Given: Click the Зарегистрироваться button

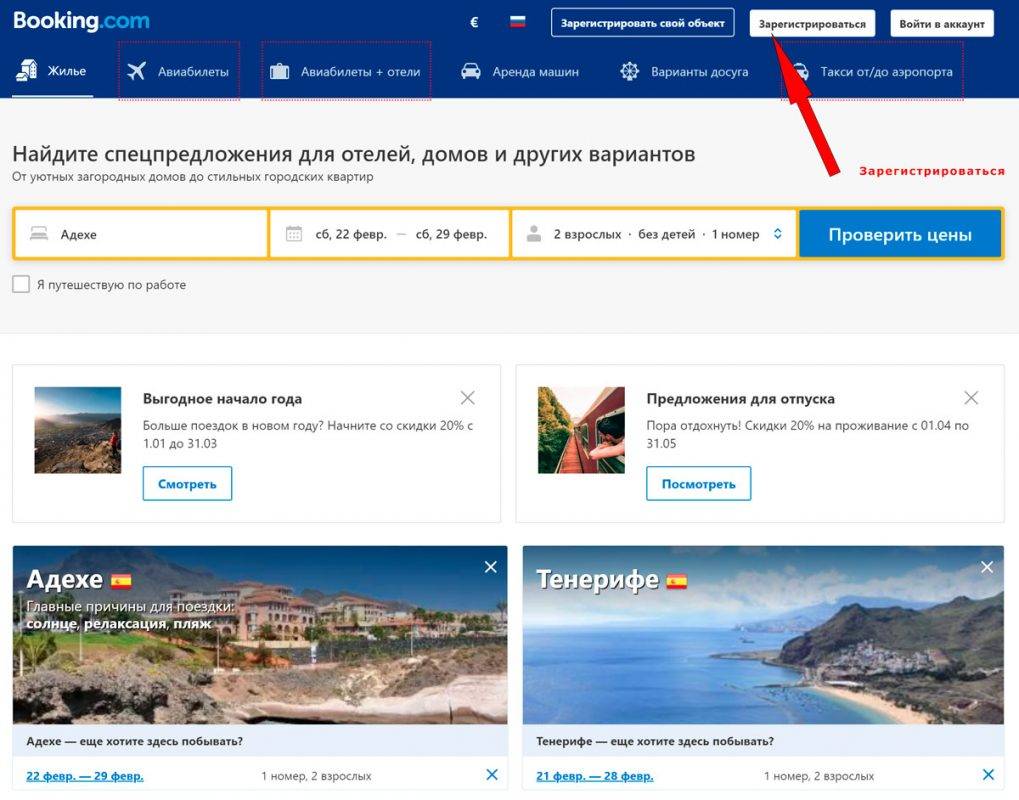Looking at the screenshot, I should [812, 23].
